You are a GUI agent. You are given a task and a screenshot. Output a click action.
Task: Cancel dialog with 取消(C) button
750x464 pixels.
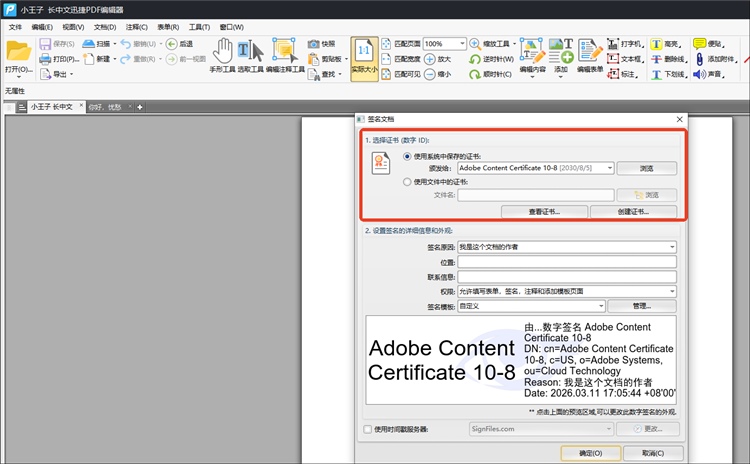(653, 453)
